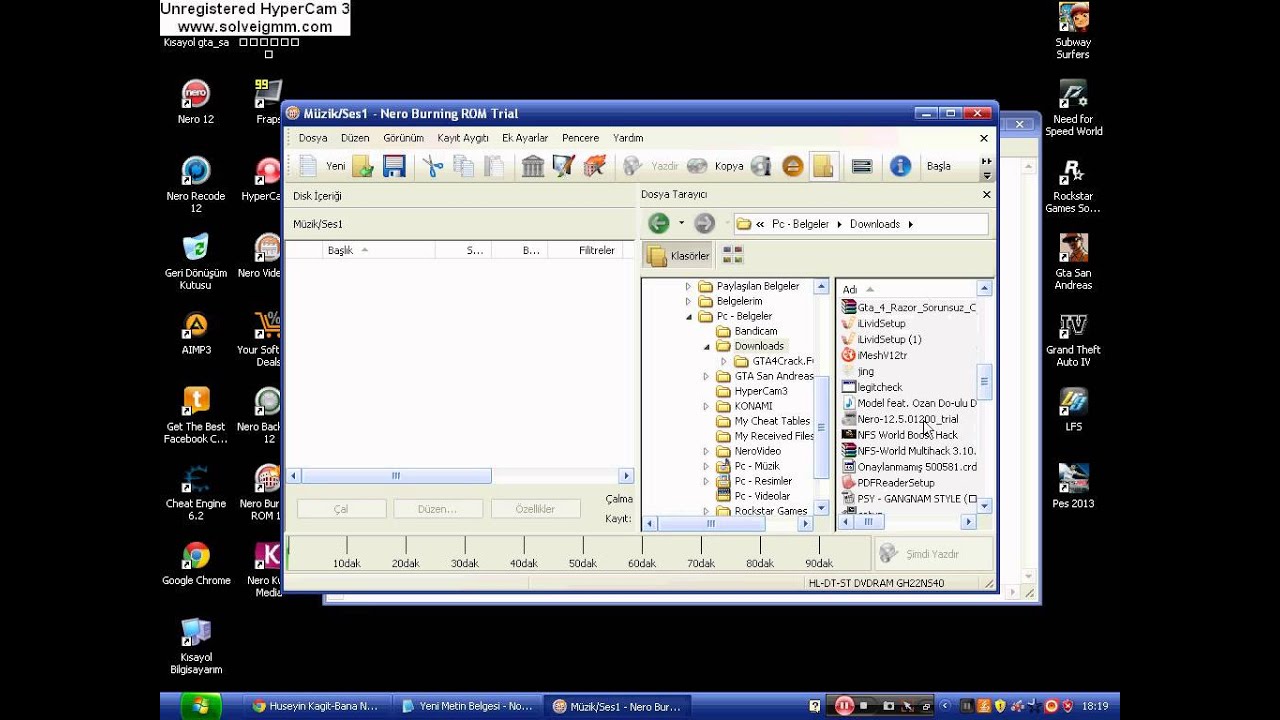1280x720 pixels.
Task: Select the iMeshV12tr file
Action: (x=881, y=355)
